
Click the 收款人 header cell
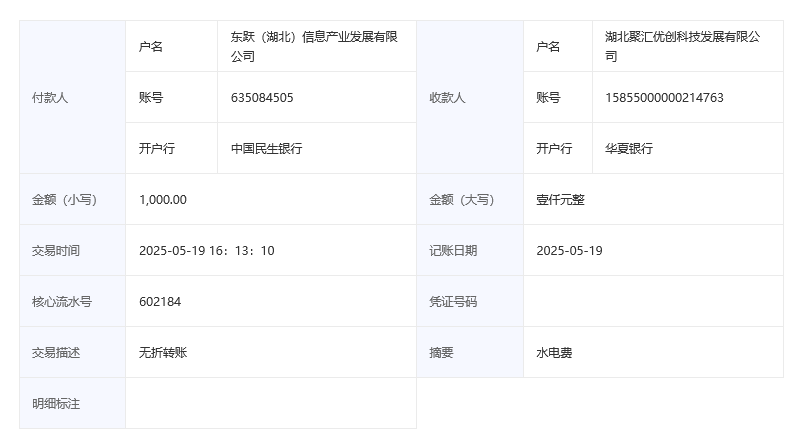(x=447, y=98)
